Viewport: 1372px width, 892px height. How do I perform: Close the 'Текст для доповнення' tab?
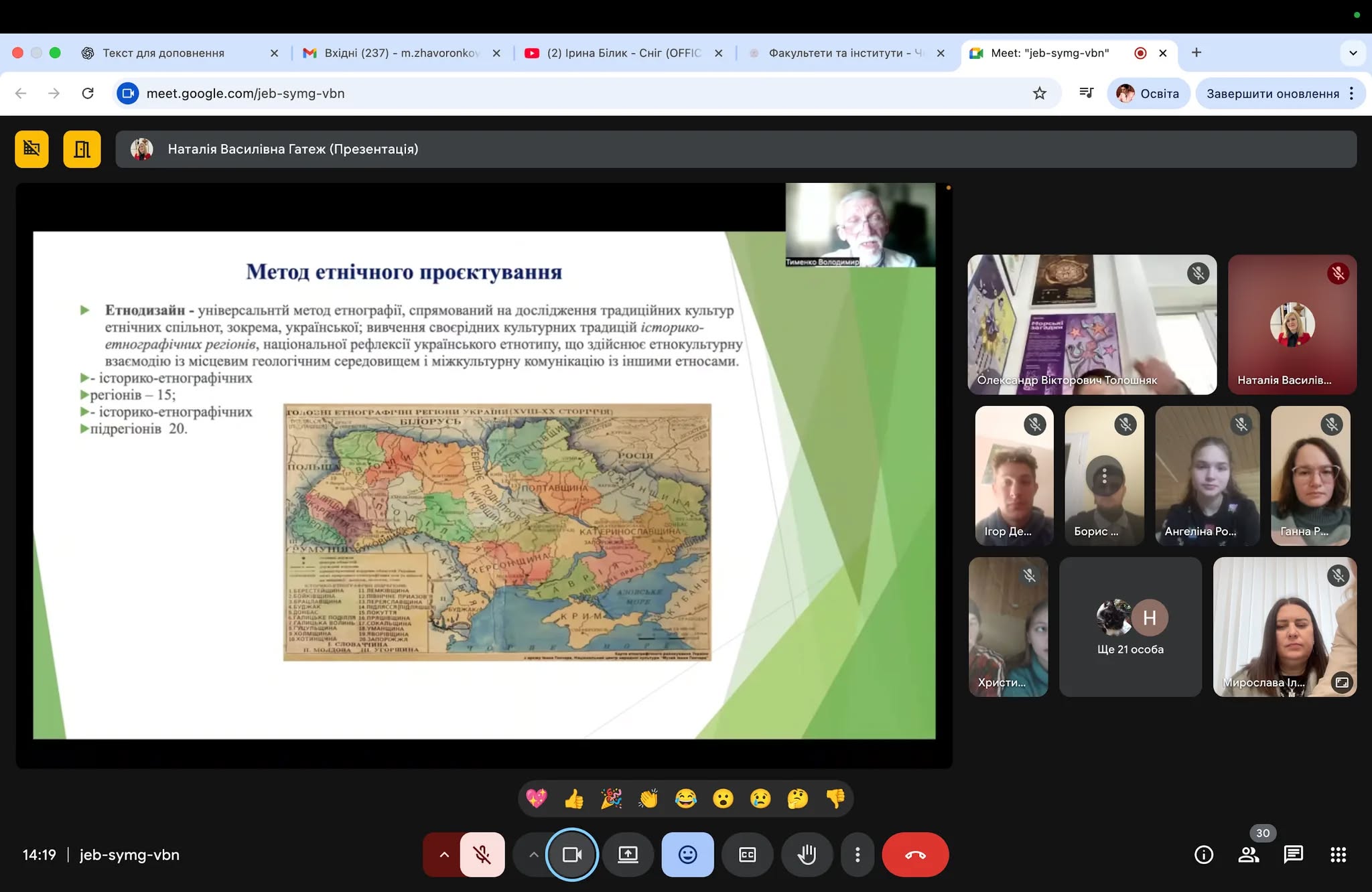(x=274, y=53)
